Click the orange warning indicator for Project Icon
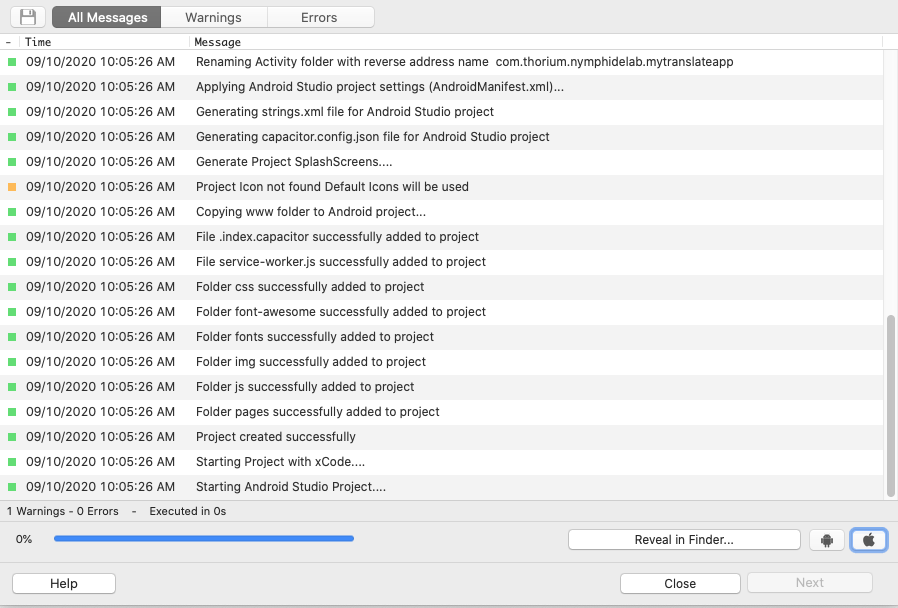Screen dimensions: 898x608 tap(12, 187)
